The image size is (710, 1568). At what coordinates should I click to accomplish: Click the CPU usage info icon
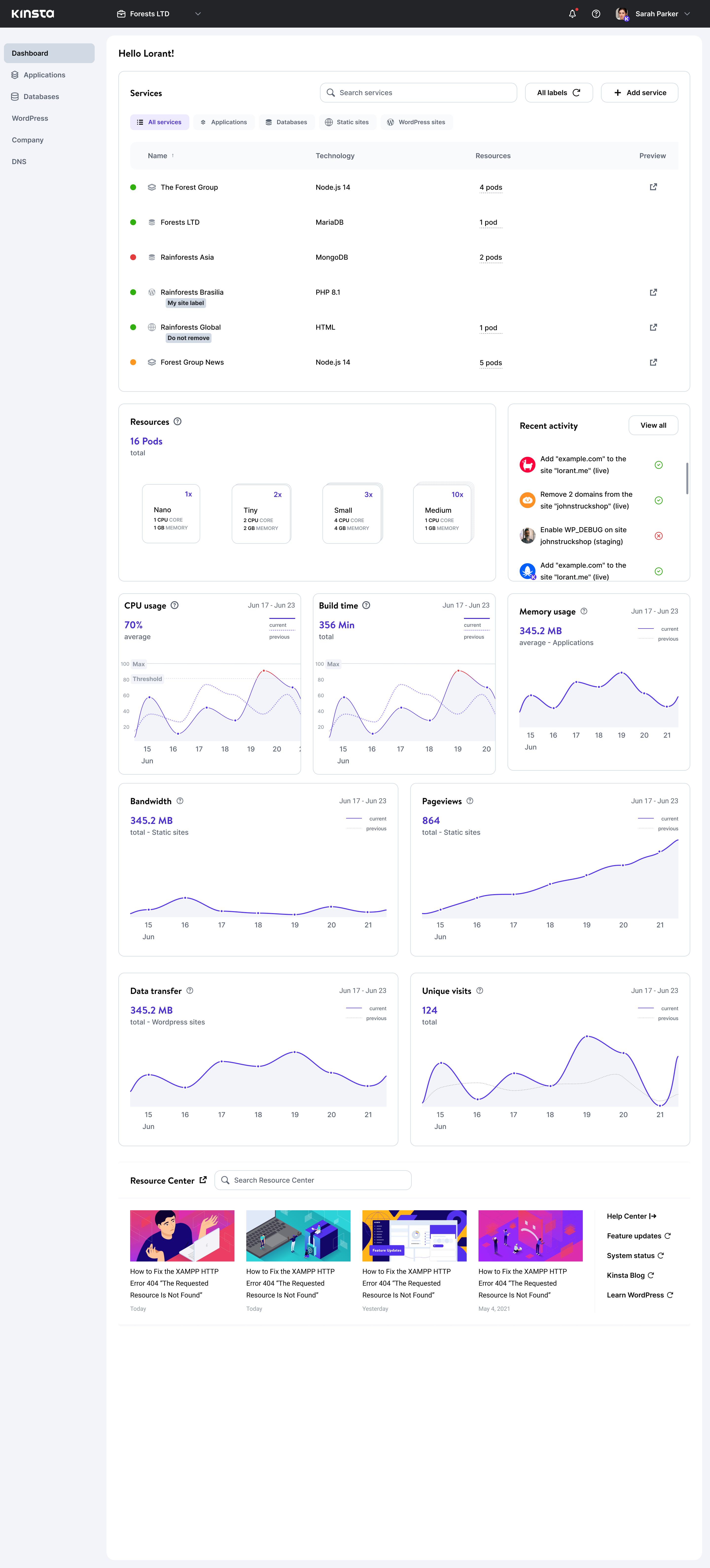[175, 606]
